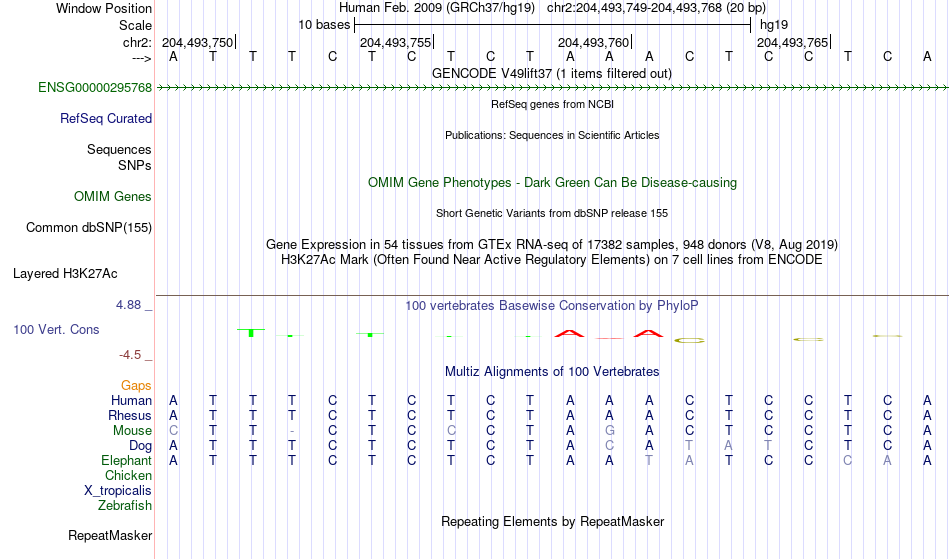The width and height of the screenshot is (950, 559).
Task: Click the tallest green PhyloP conservation bar
Action: click(251, 332)
